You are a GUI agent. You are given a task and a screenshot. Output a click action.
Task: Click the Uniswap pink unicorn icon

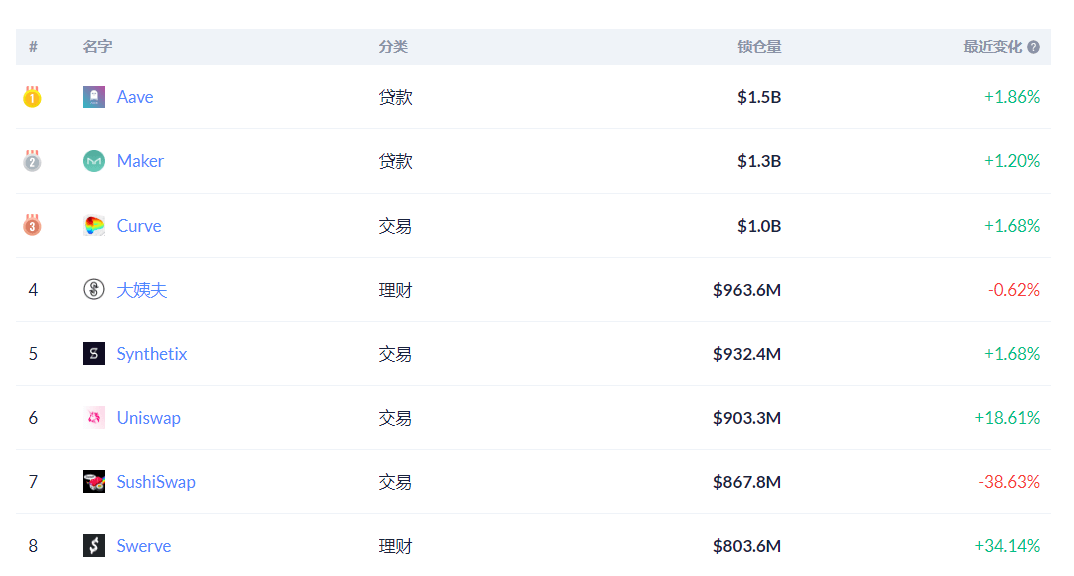click(93, 418)
